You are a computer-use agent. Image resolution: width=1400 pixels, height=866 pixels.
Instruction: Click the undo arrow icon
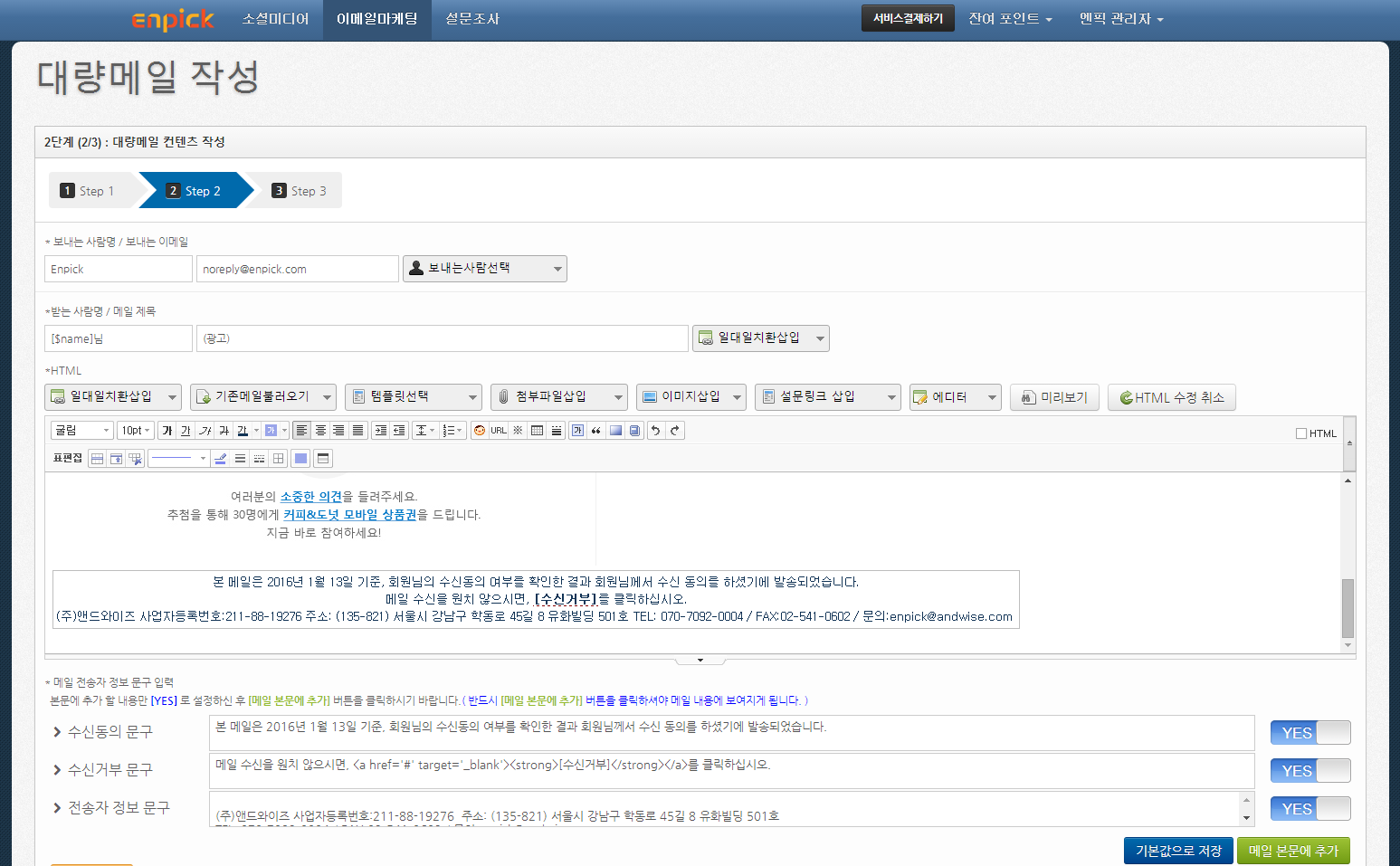[x=656, y=431]
